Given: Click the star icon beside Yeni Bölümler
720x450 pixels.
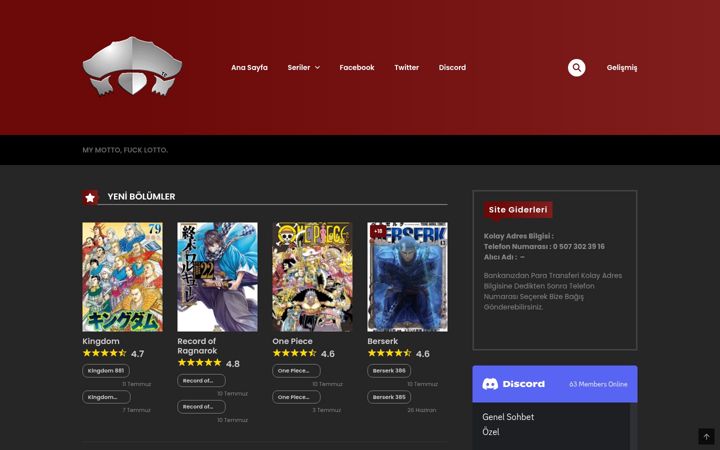Looking at the screenshot, I should pos(90,197).
